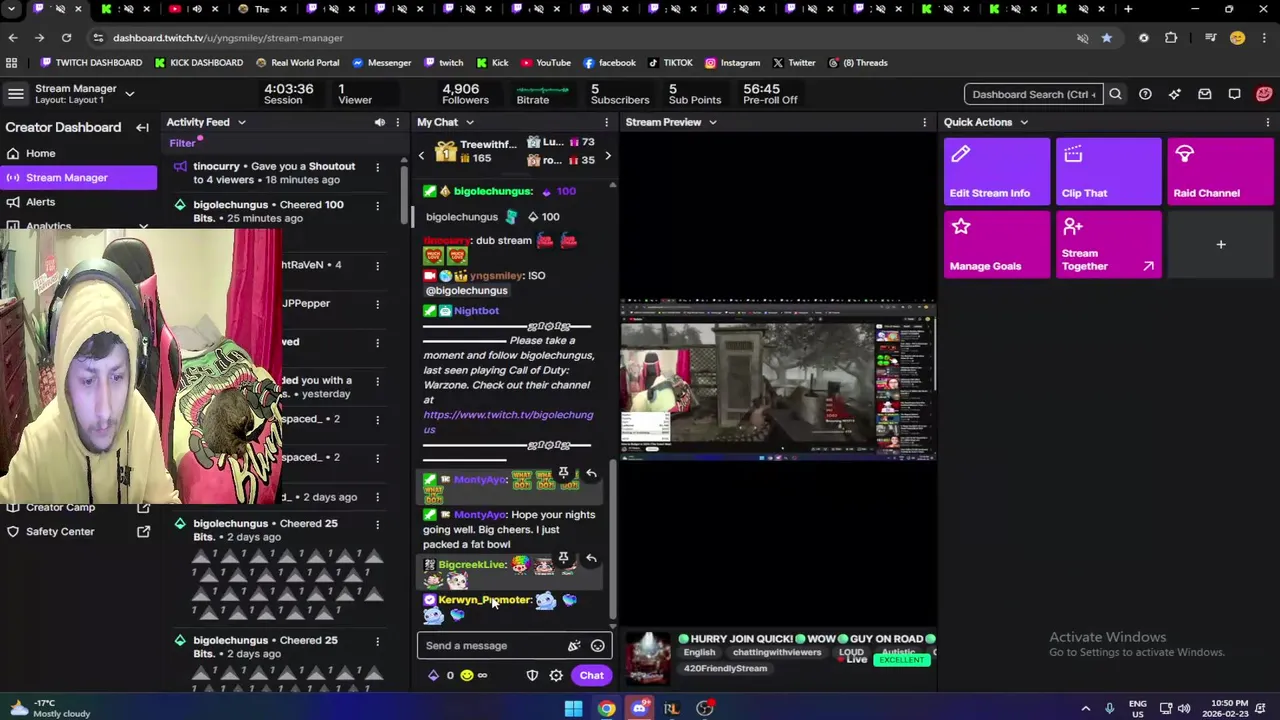
Task: Expand the Activity Feed title dropdown
Action: [241, 122]
